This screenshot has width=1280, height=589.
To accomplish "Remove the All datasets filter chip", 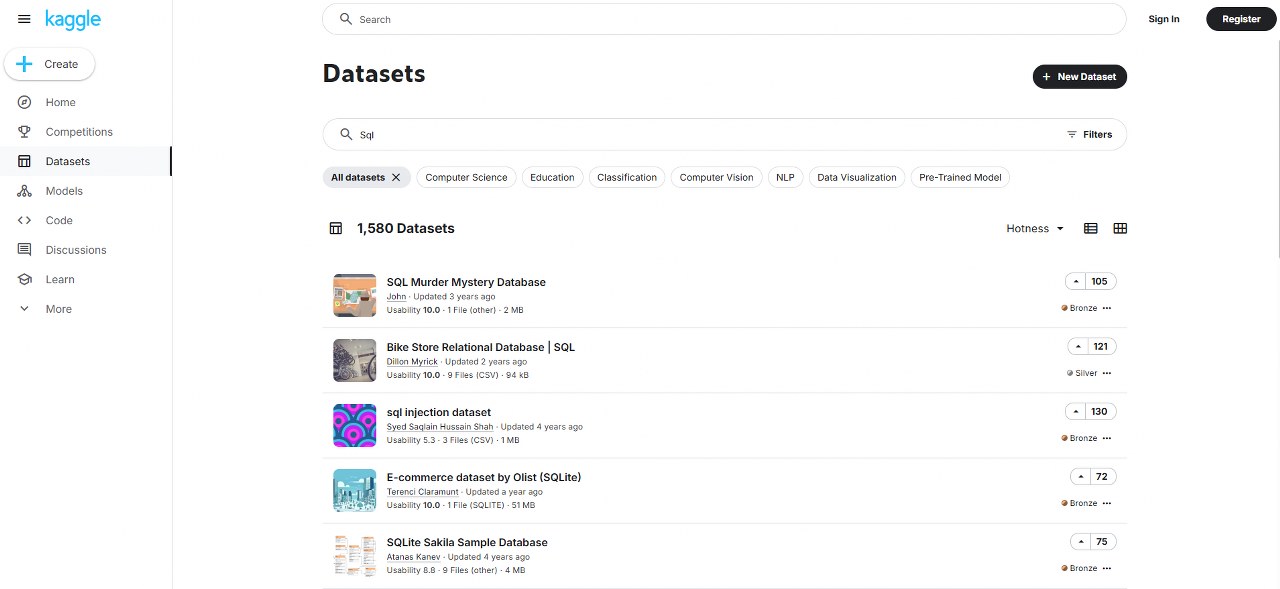I will tap(396, 177).
